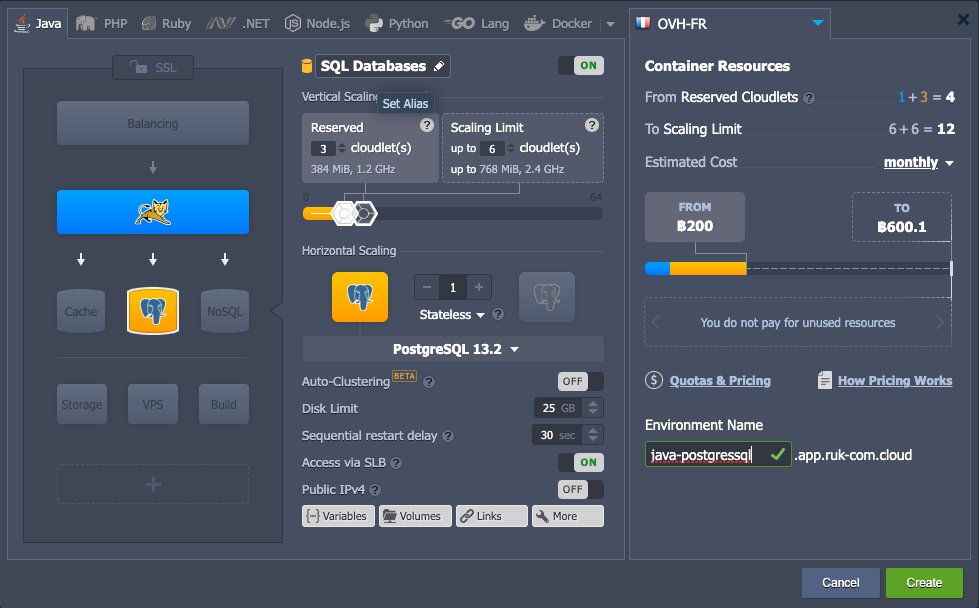Image resolution: width=979 pixels, height=608 pixels.
Task: Adjust Sequential restart delay spinner
Action: coord(593,434)
